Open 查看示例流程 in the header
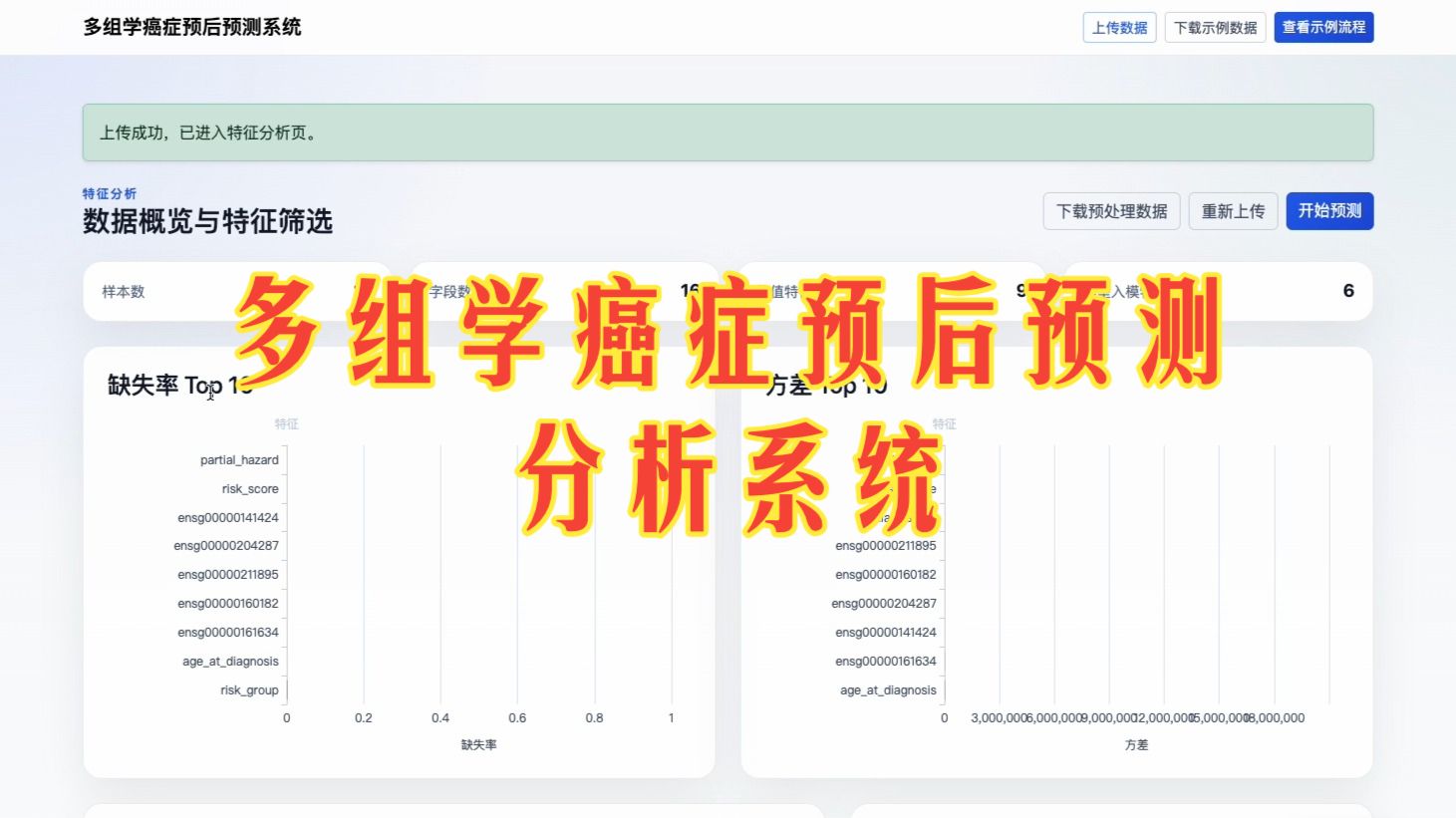Screen dimensions: 1456x818 pyautogui.click(x=1323, y=28)
